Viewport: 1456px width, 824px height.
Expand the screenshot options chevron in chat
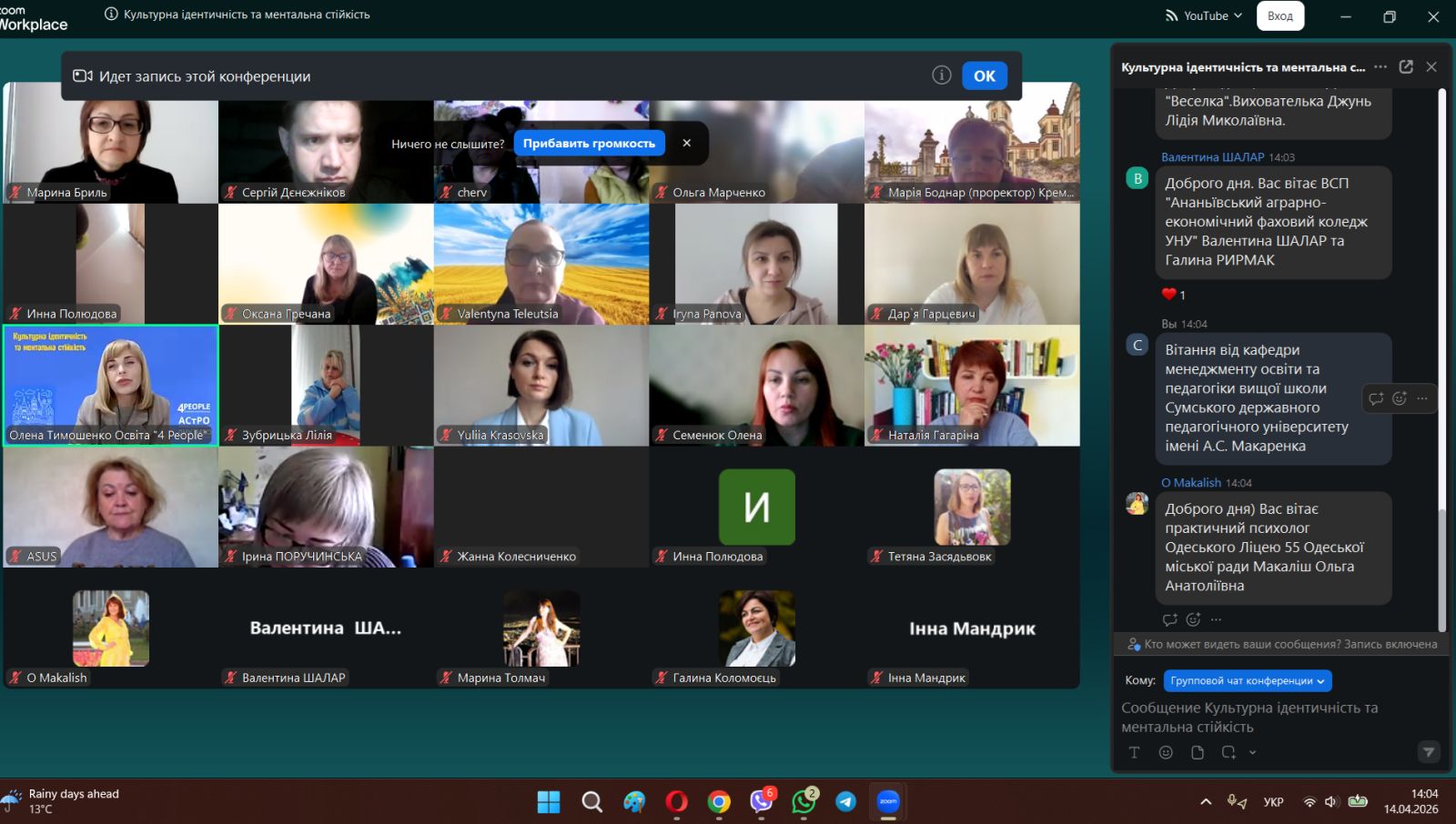point(1253,752)
